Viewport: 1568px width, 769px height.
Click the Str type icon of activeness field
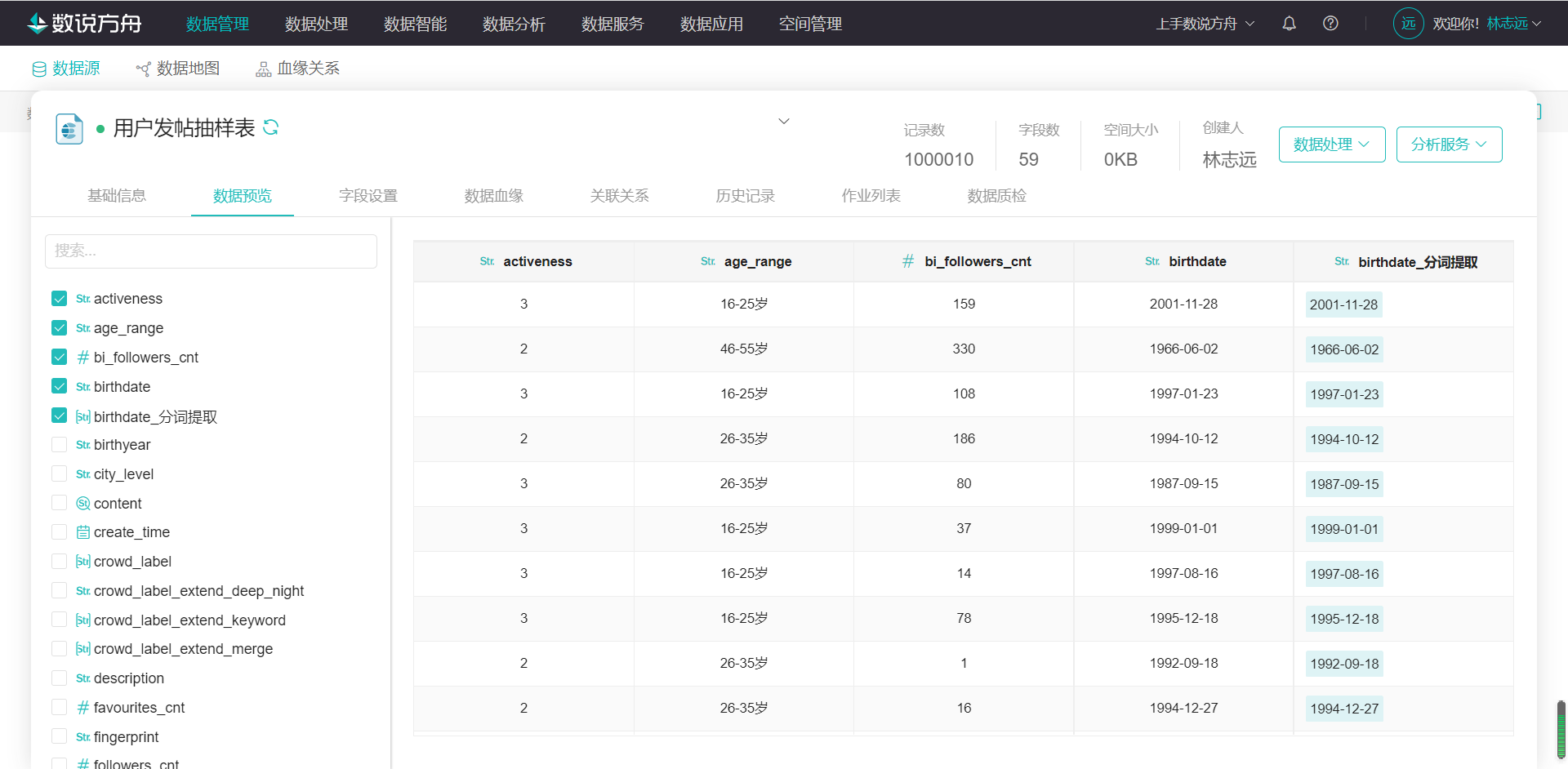coord(82,299)
